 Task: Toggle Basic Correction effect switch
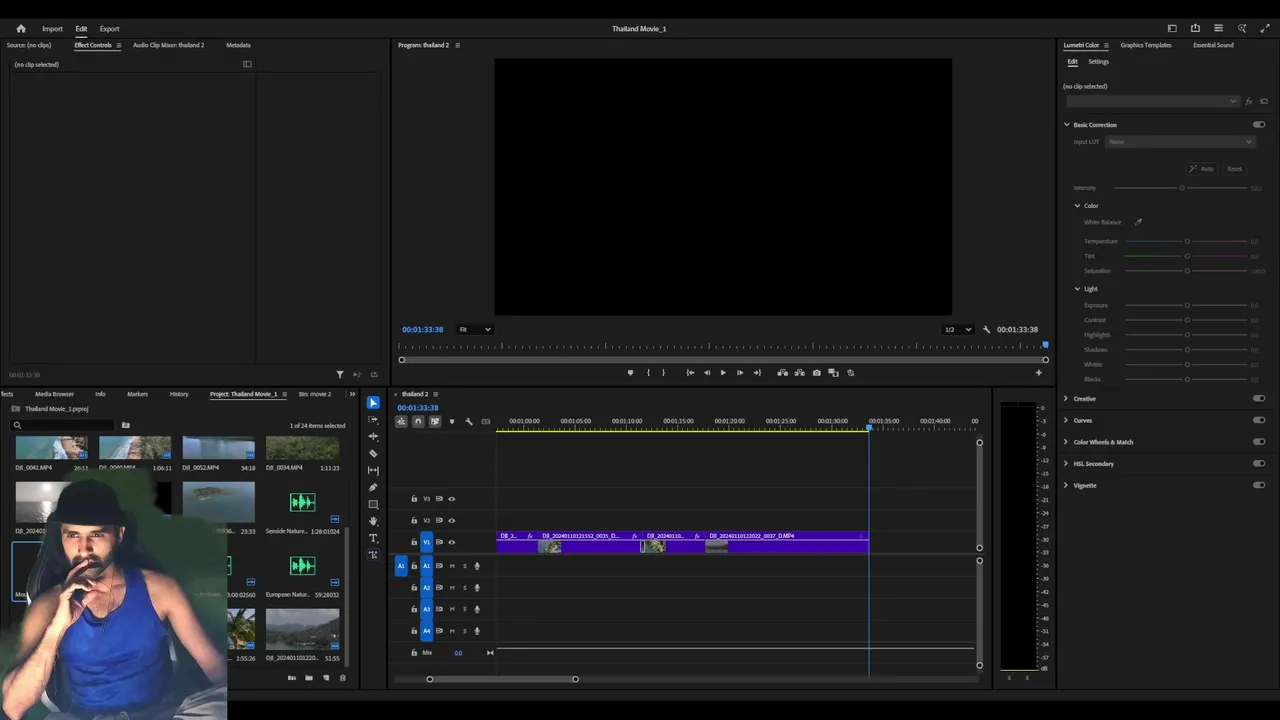click(1259, 125)
